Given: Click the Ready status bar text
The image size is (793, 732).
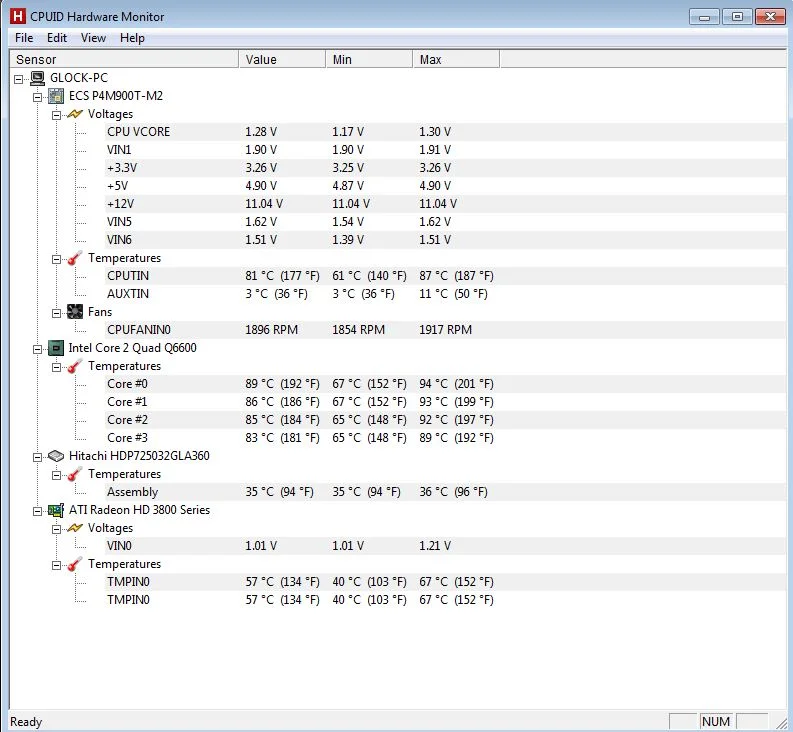Looking at the screenshot, I should (26, 722).
